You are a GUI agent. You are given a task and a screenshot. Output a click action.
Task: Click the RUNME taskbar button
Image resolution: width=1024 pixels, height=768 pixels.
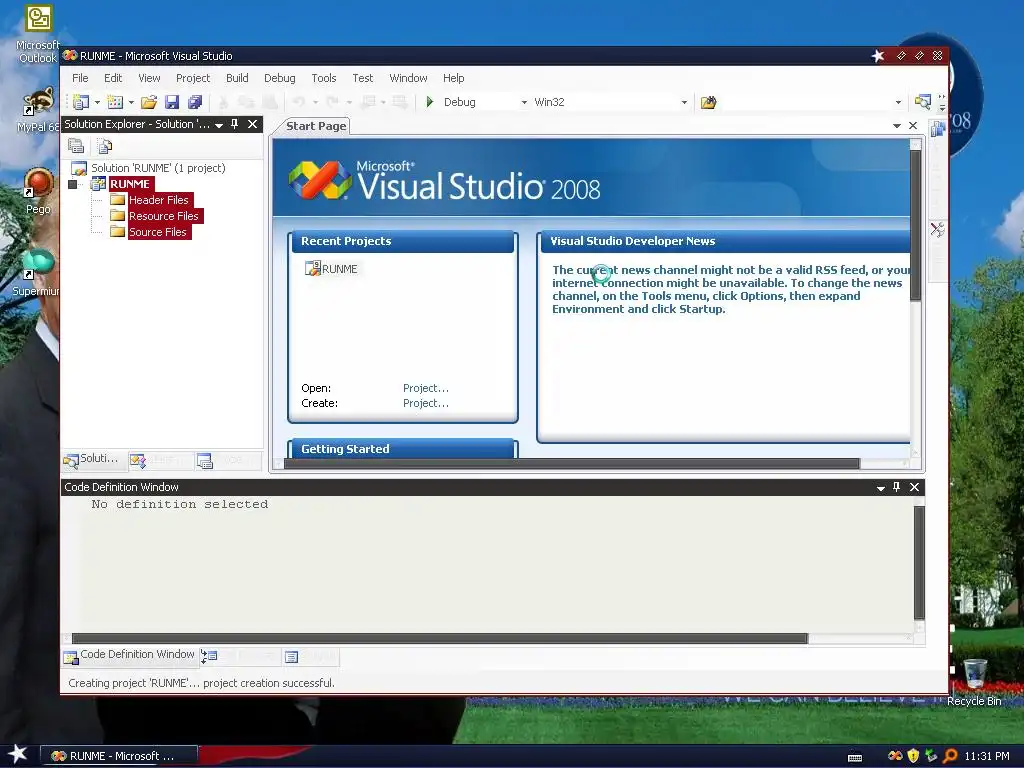point(119,756)
